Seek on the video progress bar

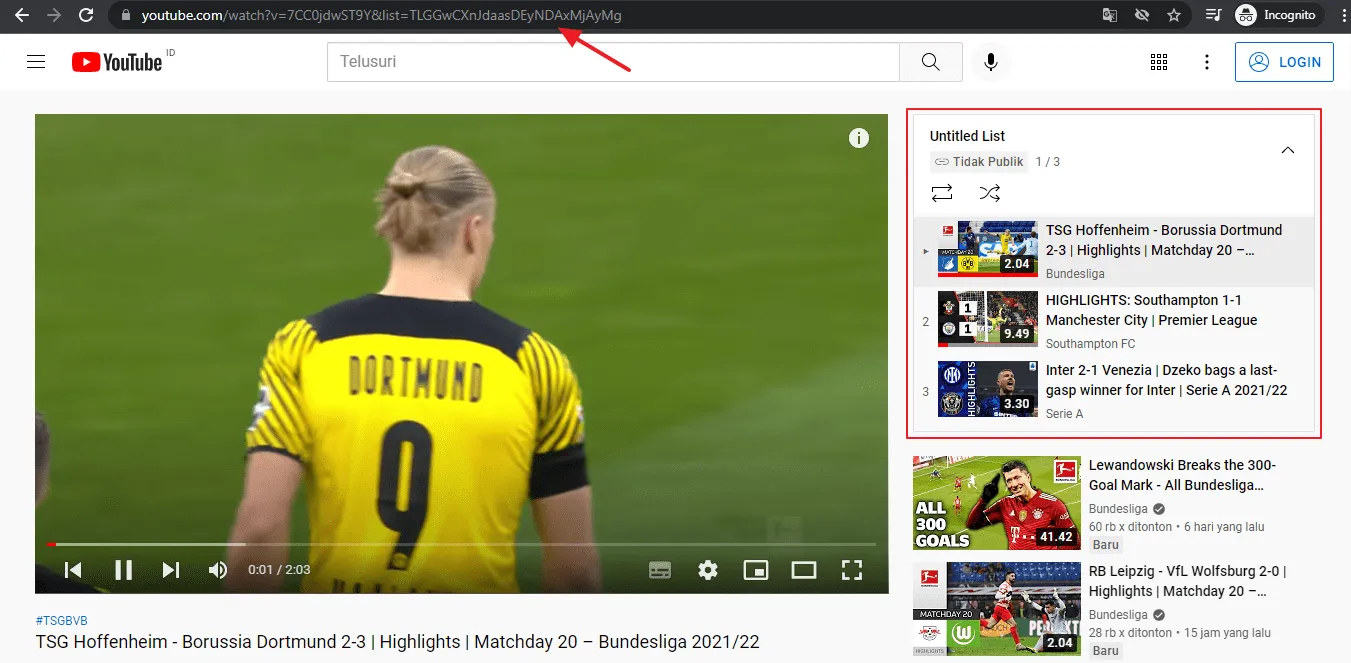coord(461,544)
